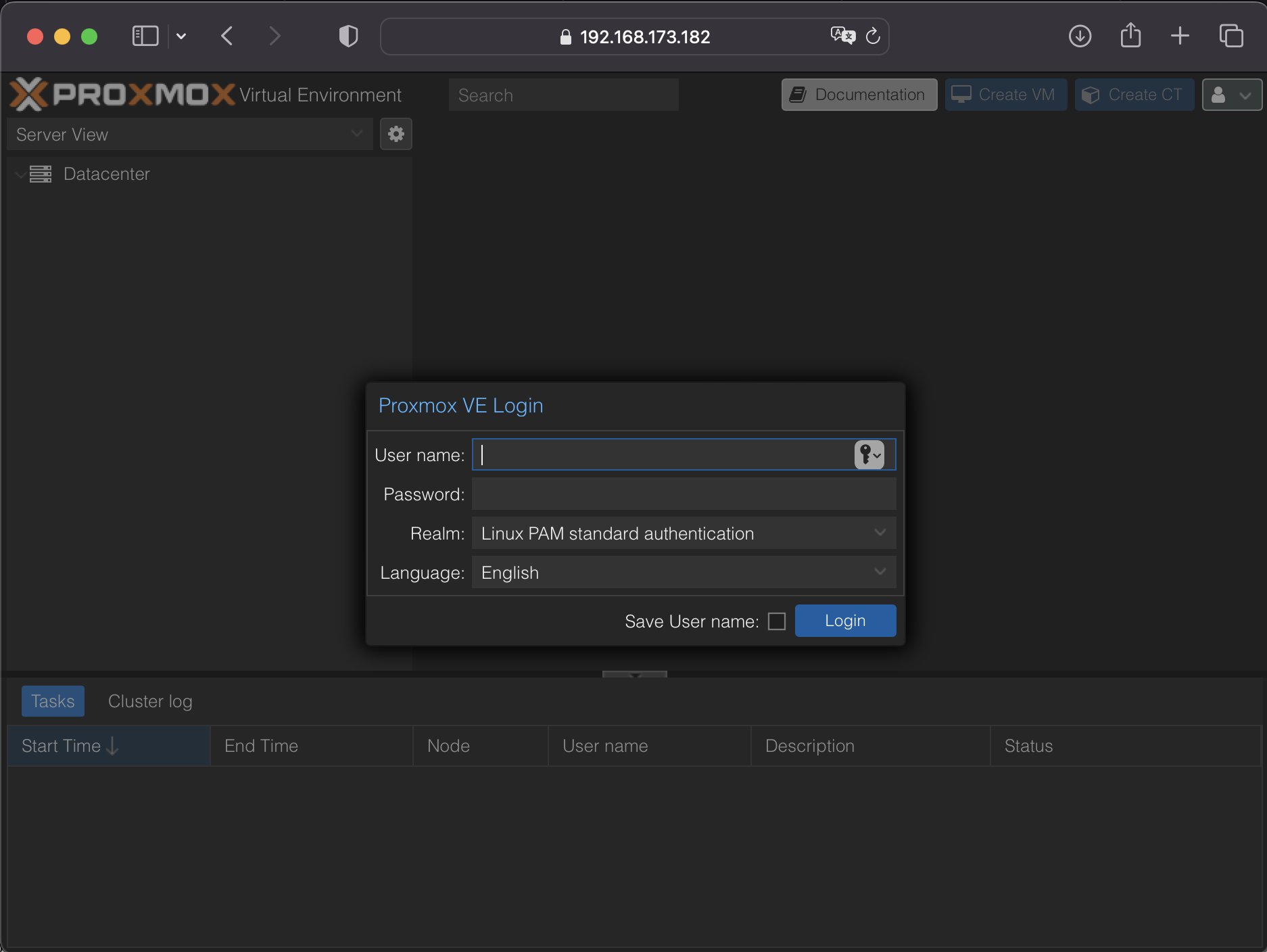Click the browser forward arrow
This screenshot has width=1267, height=952.
click(x=274, y=36)
